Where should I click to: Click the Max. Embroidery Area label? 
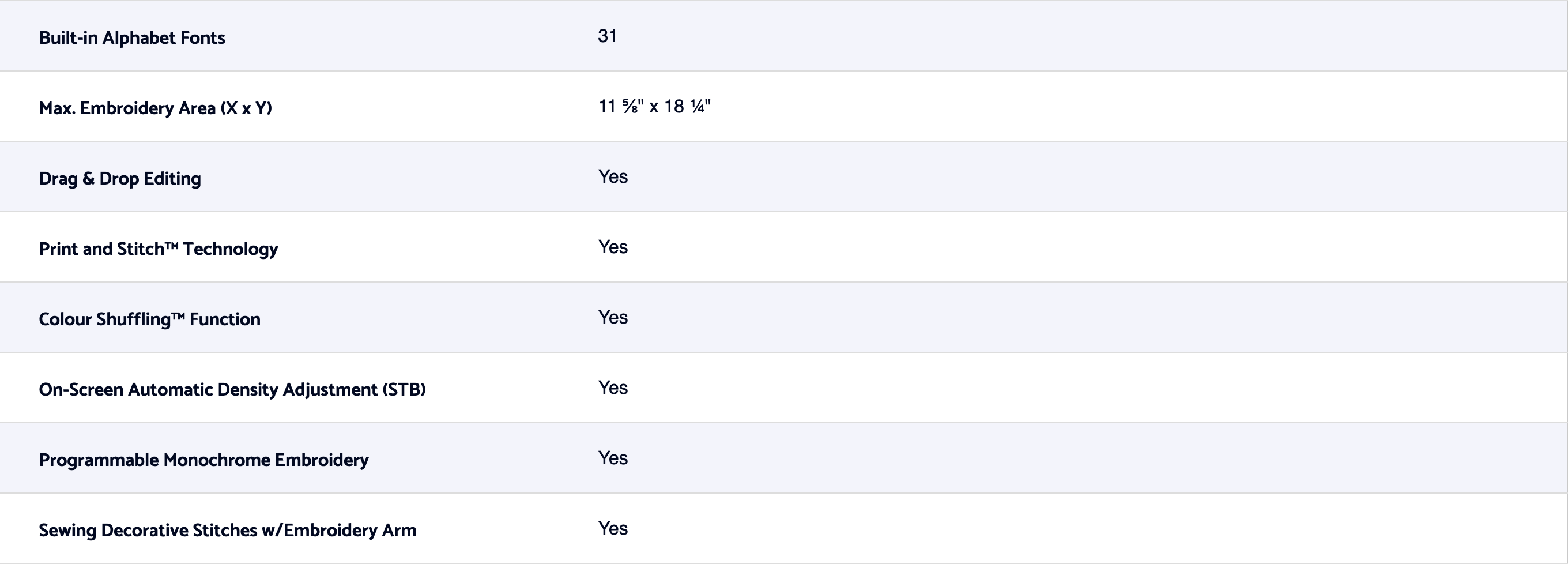[155, 108]
